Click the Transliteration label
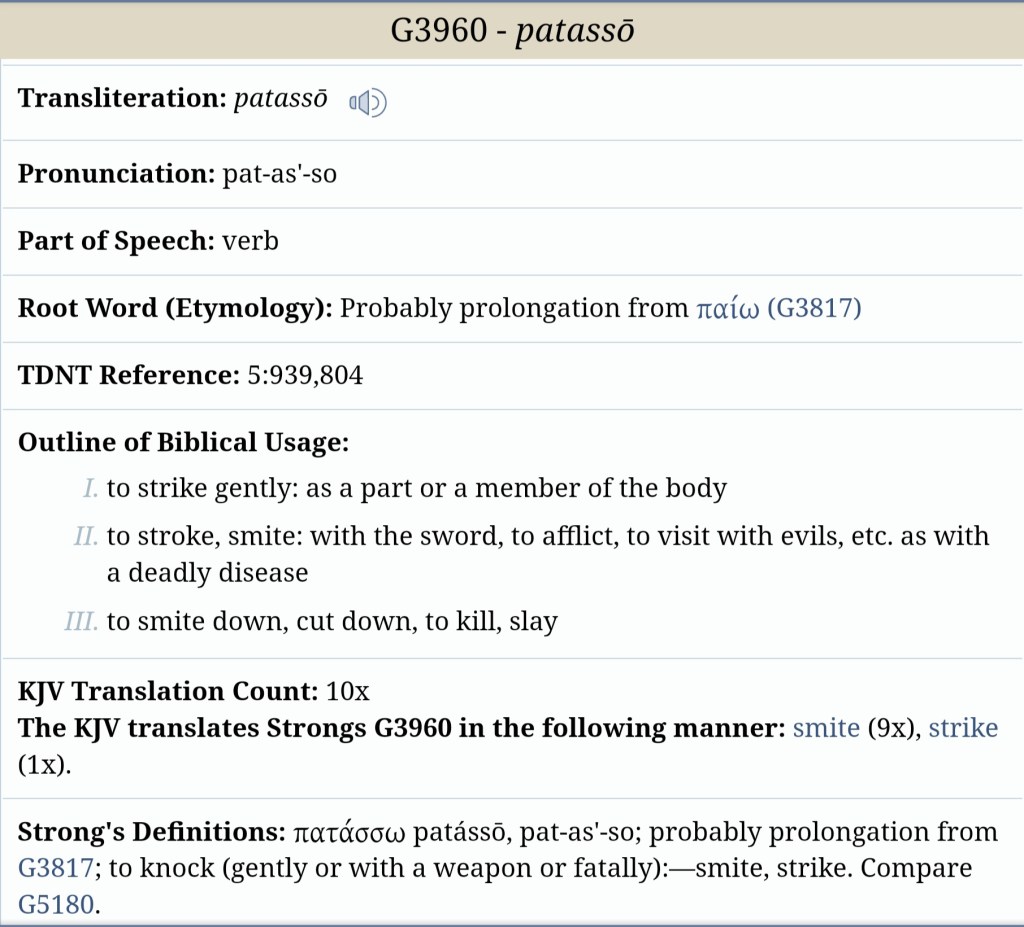Image resolution: width=1024 pixels, height=927 pixels. (x=121, y=99)
